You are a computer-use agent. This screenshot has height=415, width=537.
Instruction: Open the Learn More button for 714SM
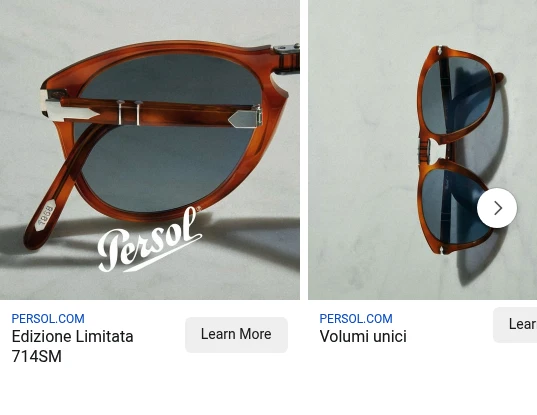click(236, 335)
